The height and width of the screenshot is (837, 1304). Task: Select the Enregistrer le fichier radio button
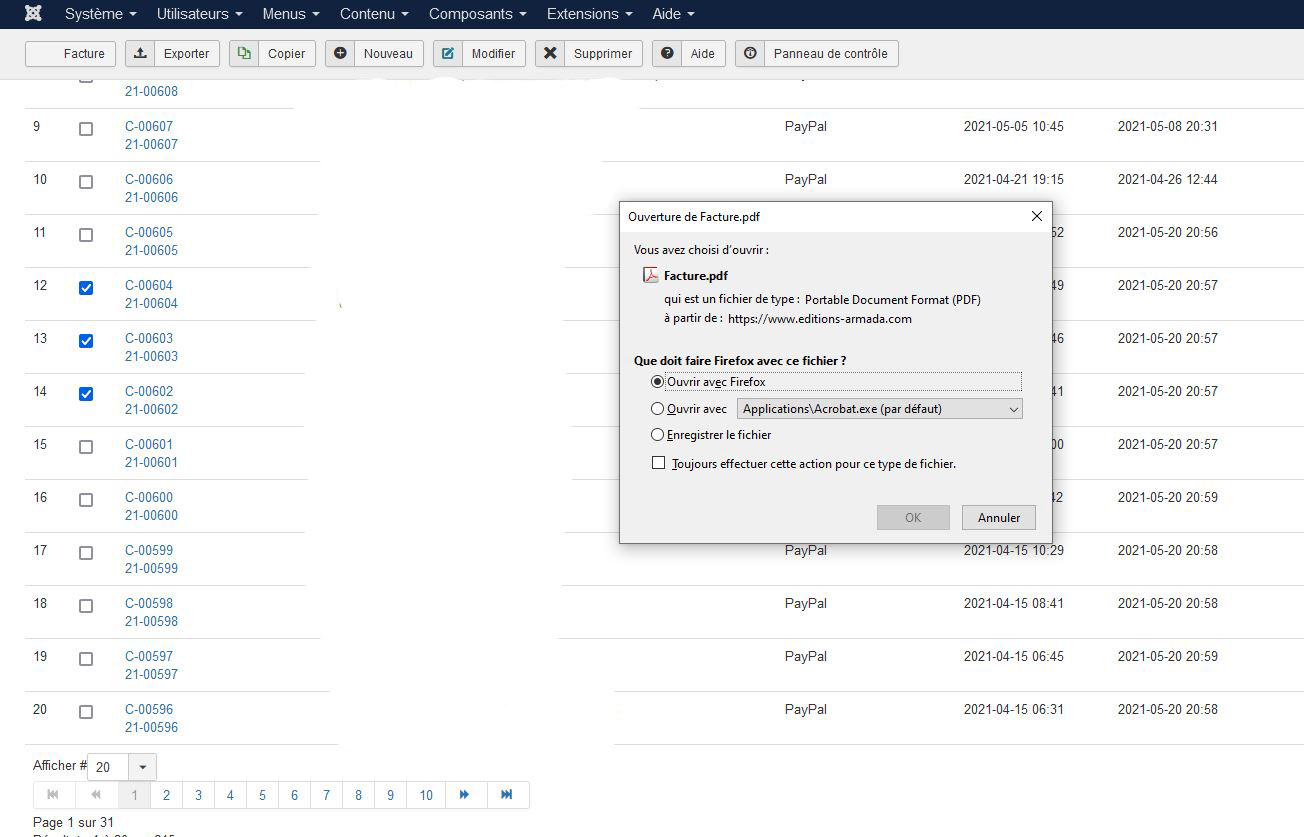(657, 435)
